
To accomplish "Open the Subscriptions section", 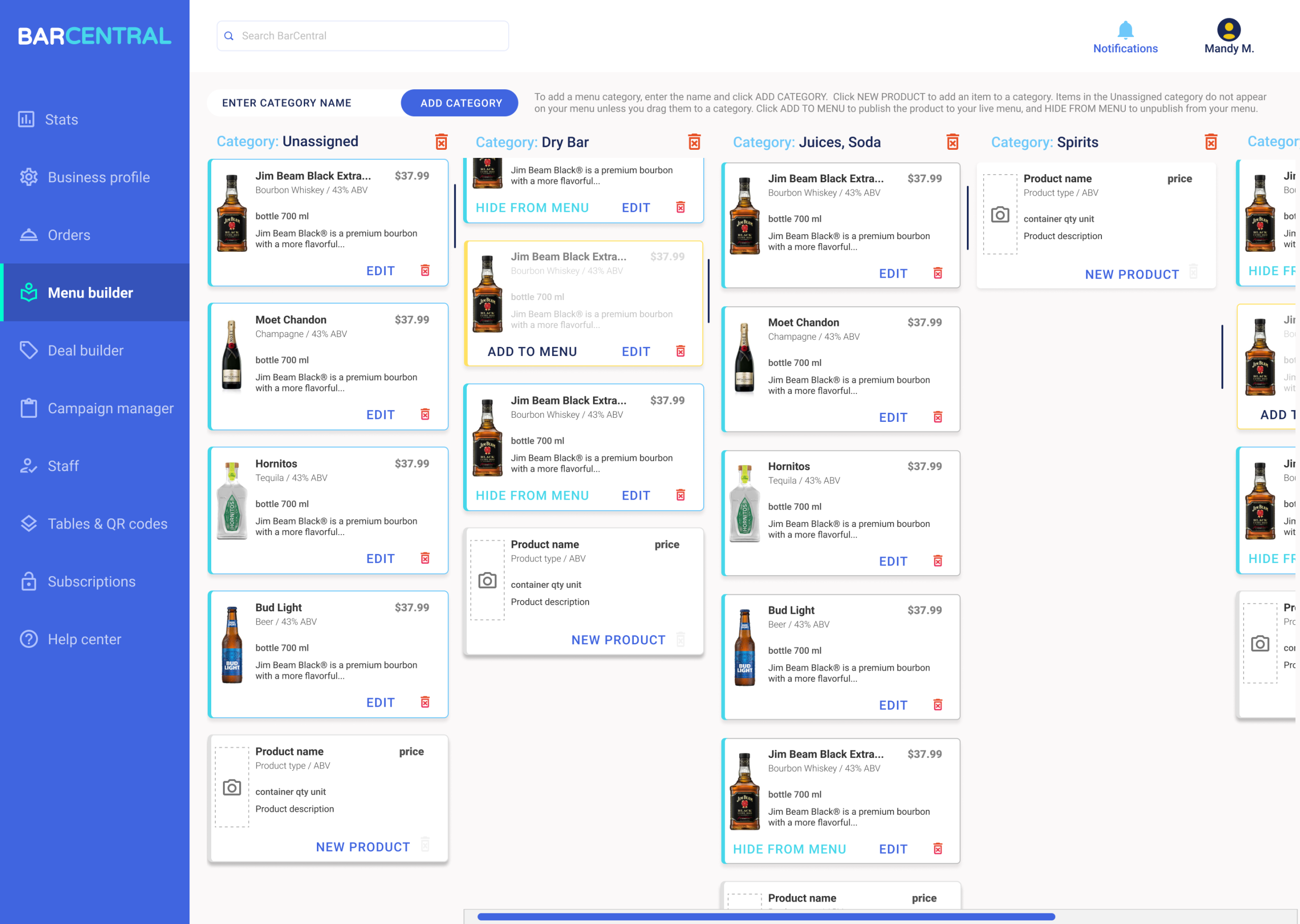I will click(x=91, y=581).
